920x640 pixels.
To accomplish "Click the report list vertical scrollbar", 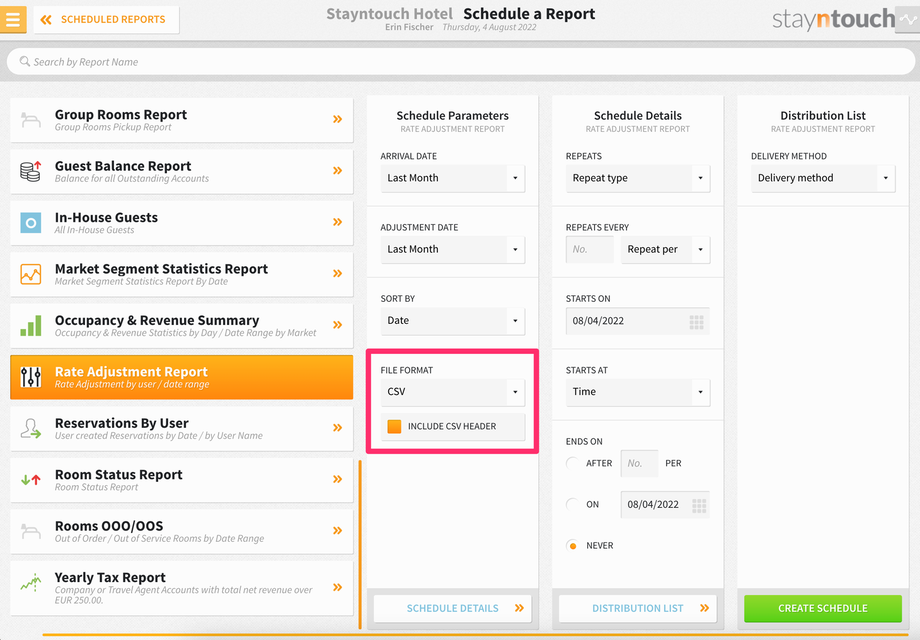I will pyautogui.click(x=360, y=544).
